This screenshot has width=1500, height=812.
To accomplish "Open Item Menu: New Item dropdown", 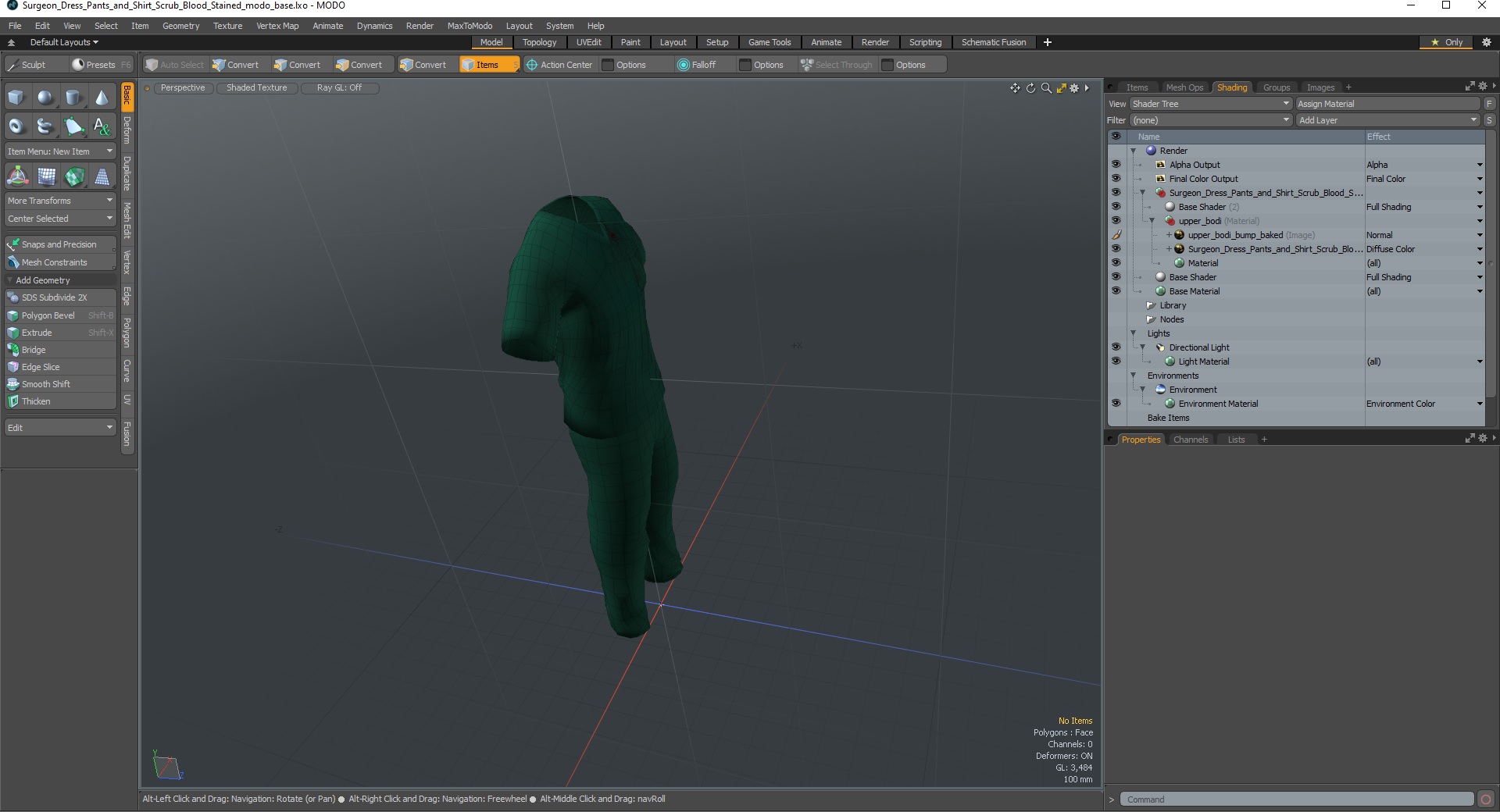I will (x=60, y=151).
